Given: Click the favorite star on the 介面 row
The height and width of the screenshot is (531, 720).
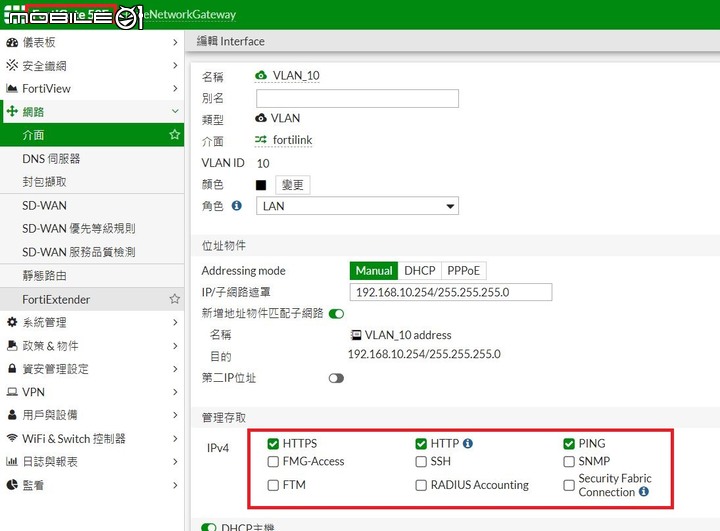Looking at the screenshot, I should 174,135.
